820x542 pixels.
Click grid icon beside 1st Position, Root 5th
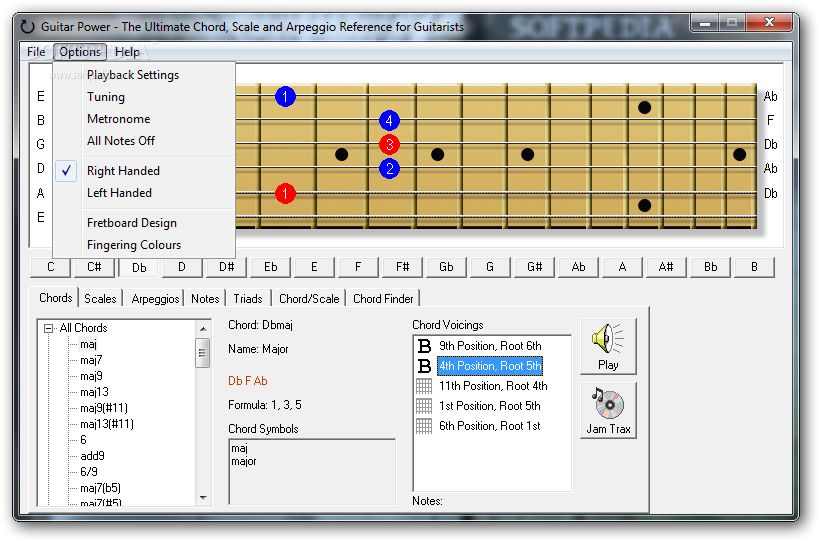(424, 406)
